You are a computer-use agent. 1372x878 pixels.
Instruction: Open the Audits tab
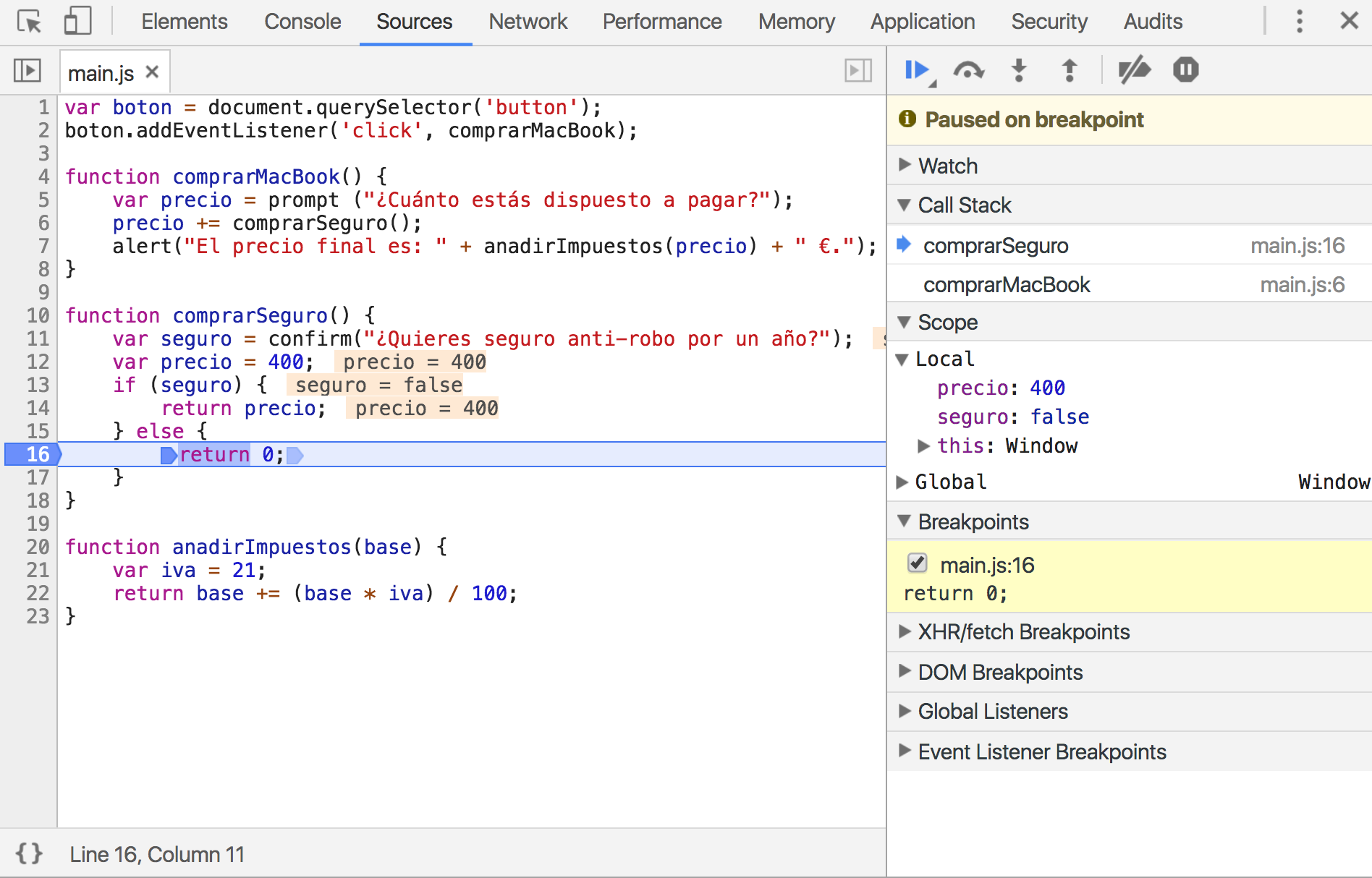click(x=1153, y=22)
